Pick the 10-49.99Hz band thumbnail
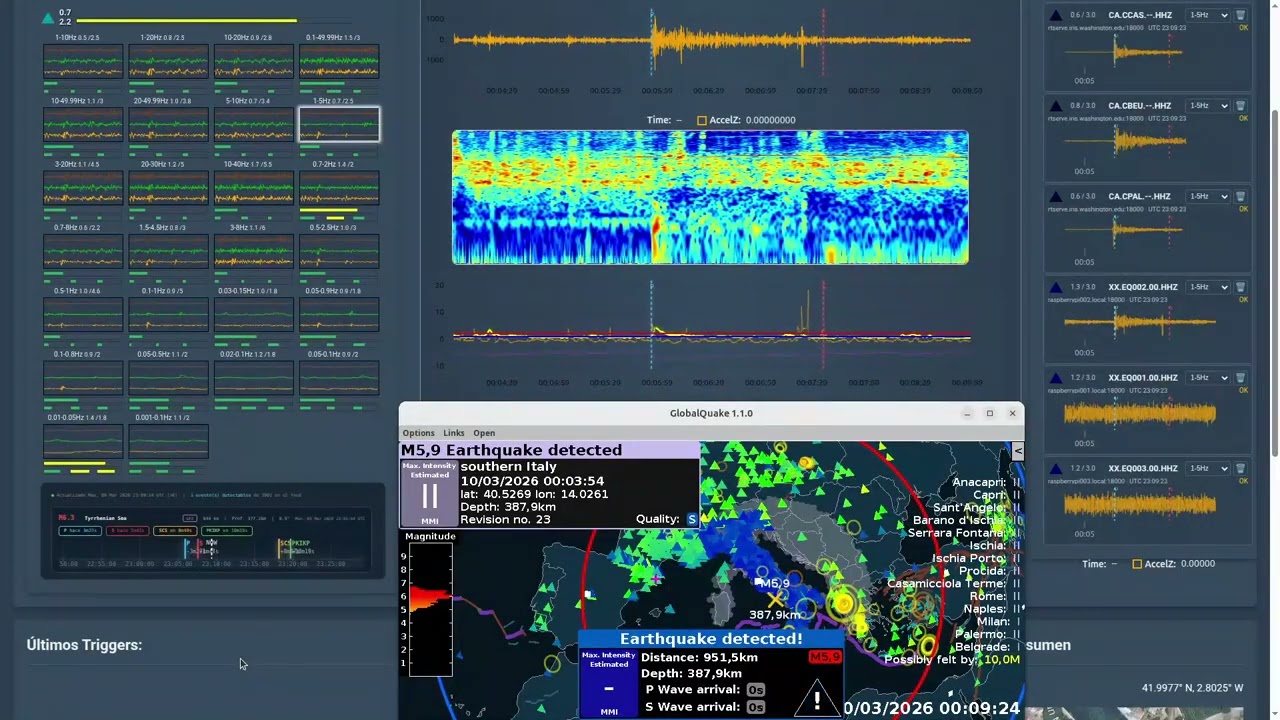This screenshot has width=1280, height=720. click(x=83, y=125)
